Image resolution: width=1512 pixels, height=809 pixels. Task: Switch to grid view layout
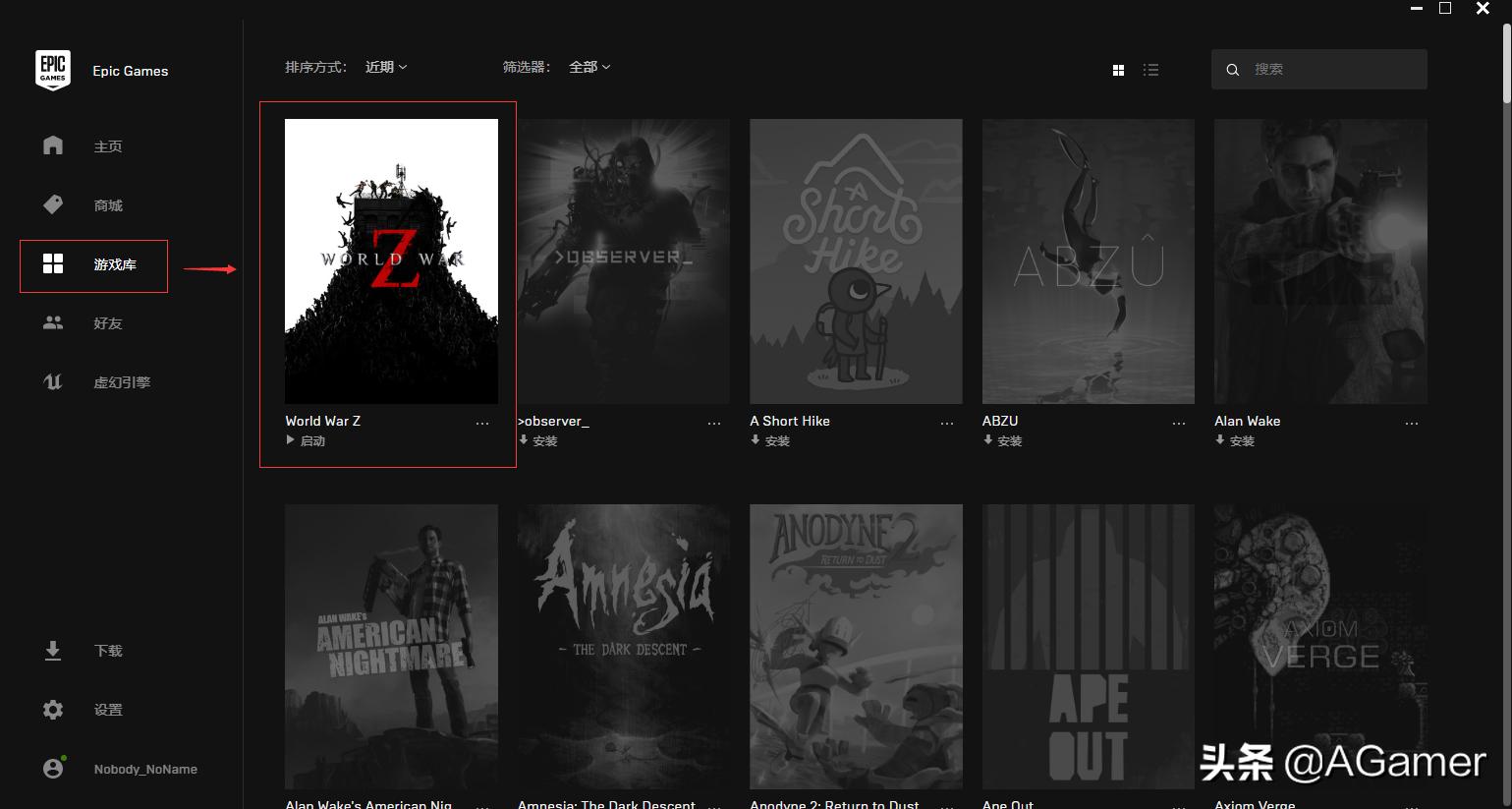(x=1118, y=70)
